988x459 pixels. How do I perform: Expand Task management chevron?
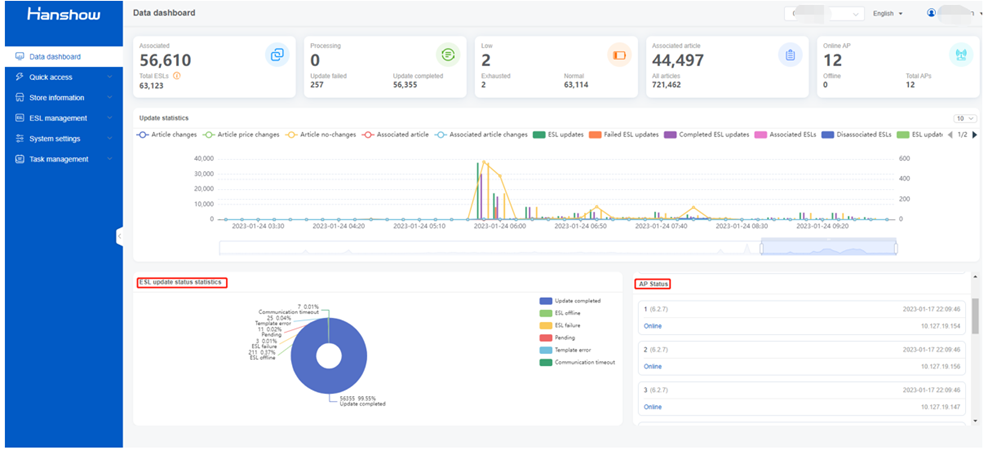110,159
